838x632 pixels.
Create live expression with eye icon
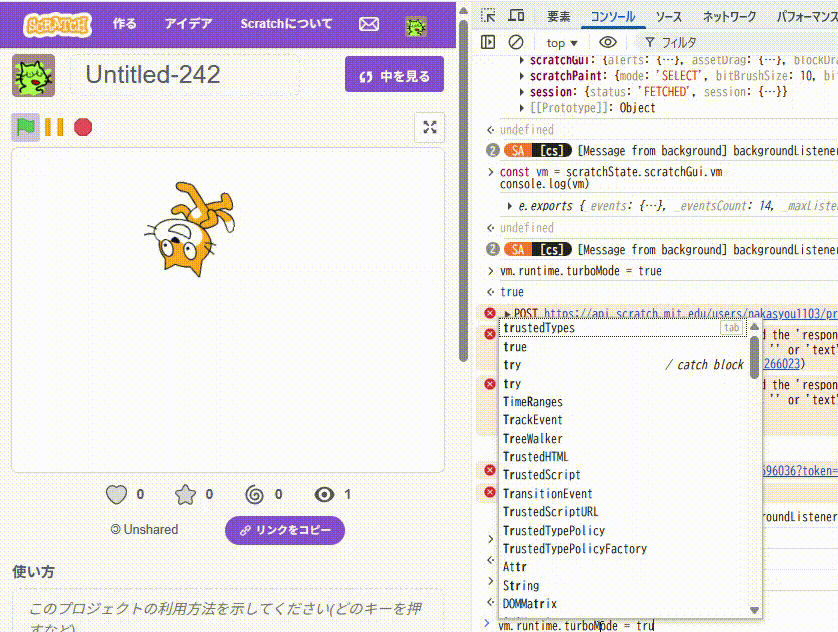click(x=608, y=42)
